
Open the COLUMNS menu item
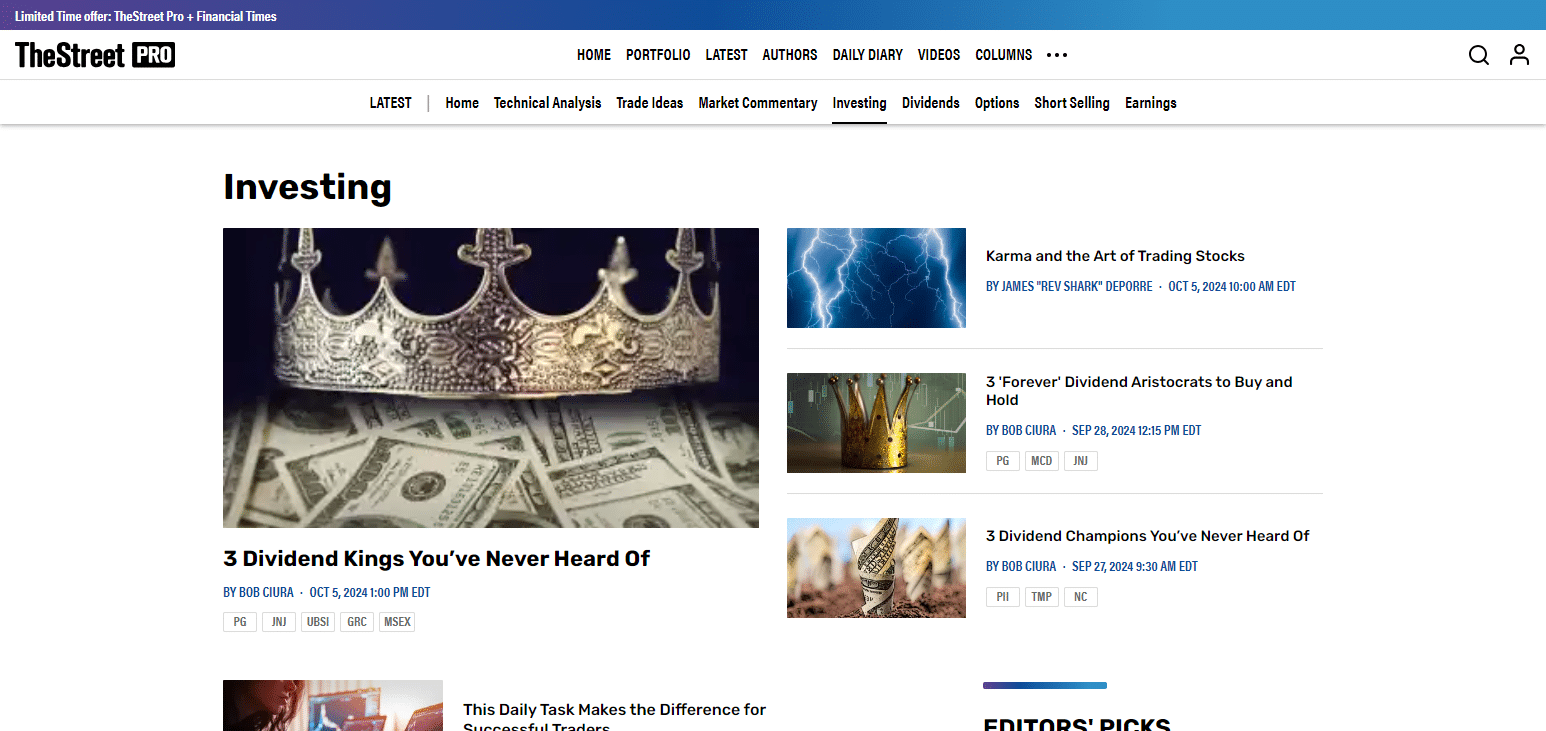coord(1004,55)
